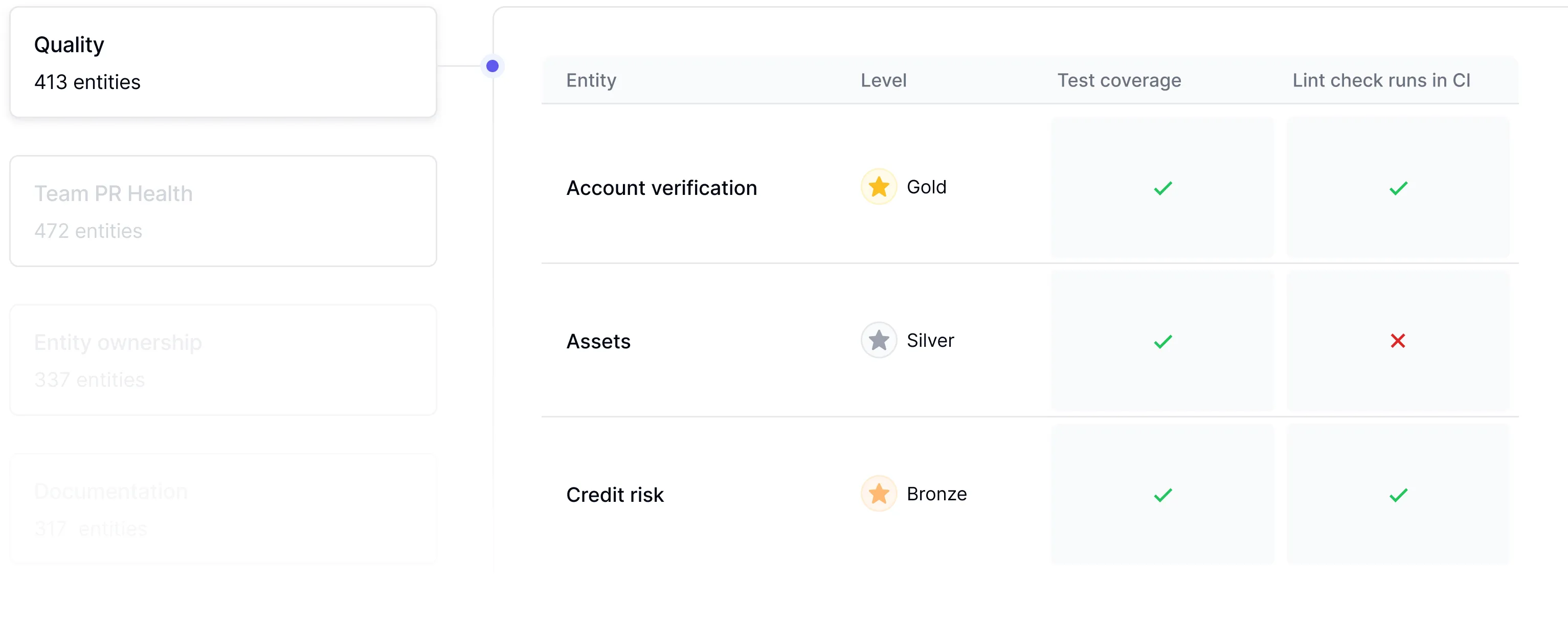Click the 472 entities count
The height and width of the screenshot is (620, 1568).
tap(87, 231)
